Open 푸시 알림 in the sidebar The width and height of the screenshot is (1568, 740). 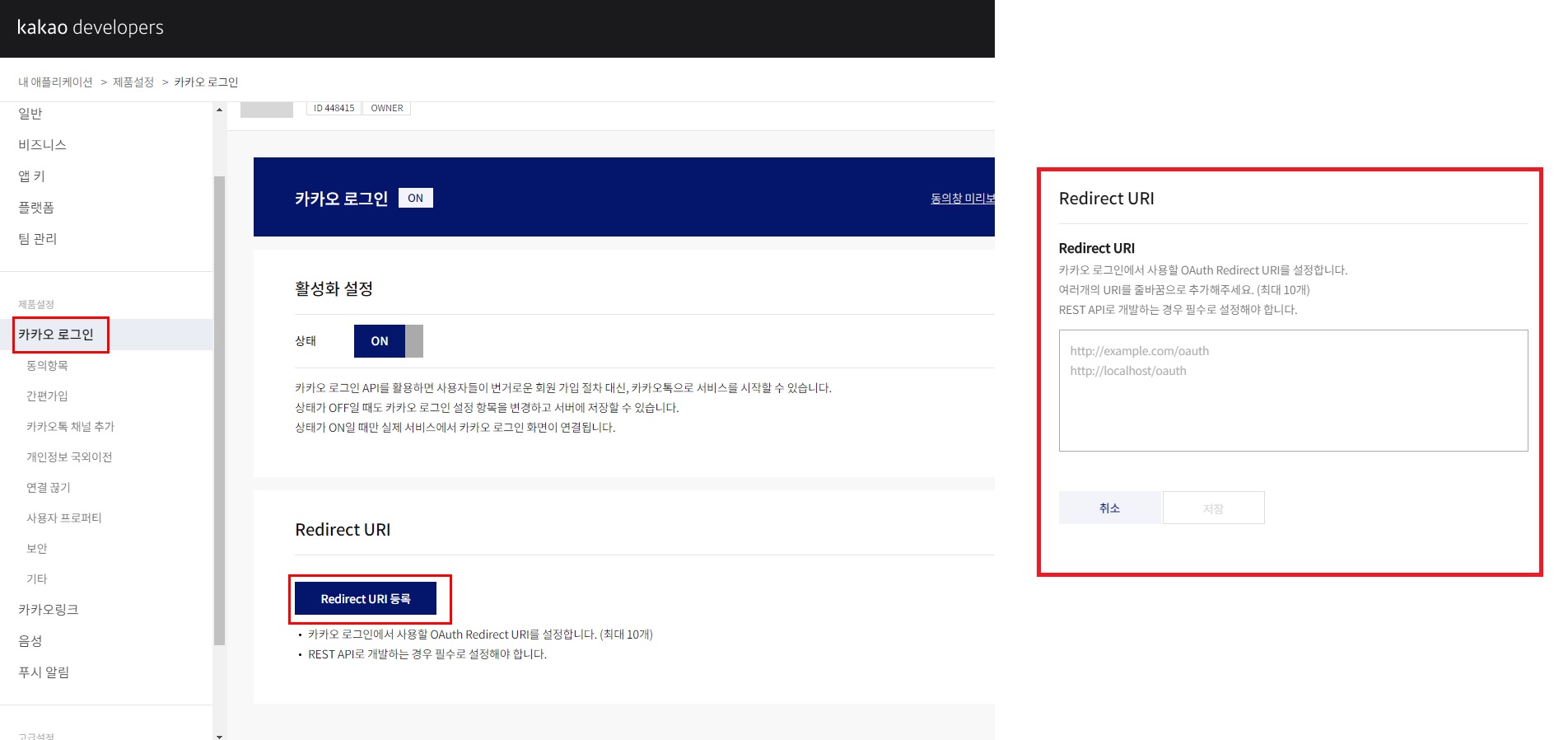point(44,672)
